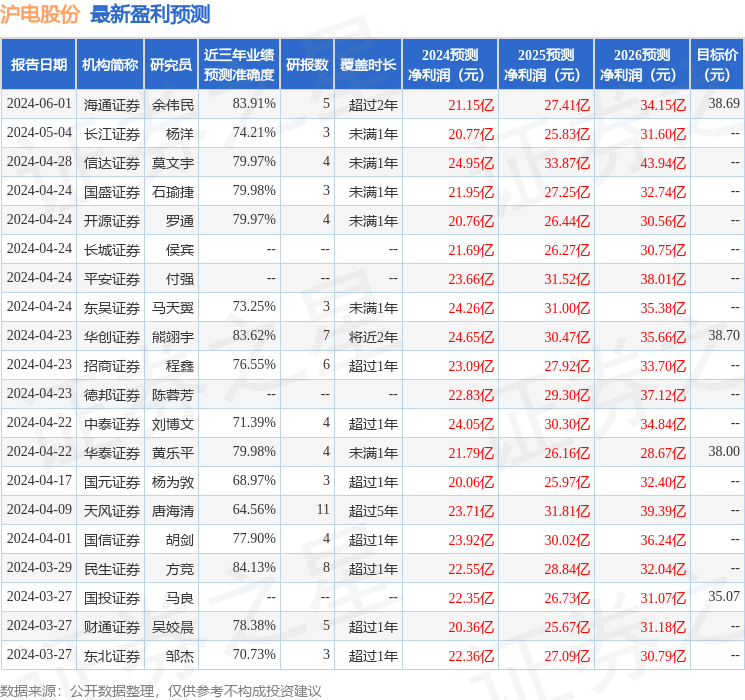
Task: Click the target price 38.69
Action: click(724, 103)
